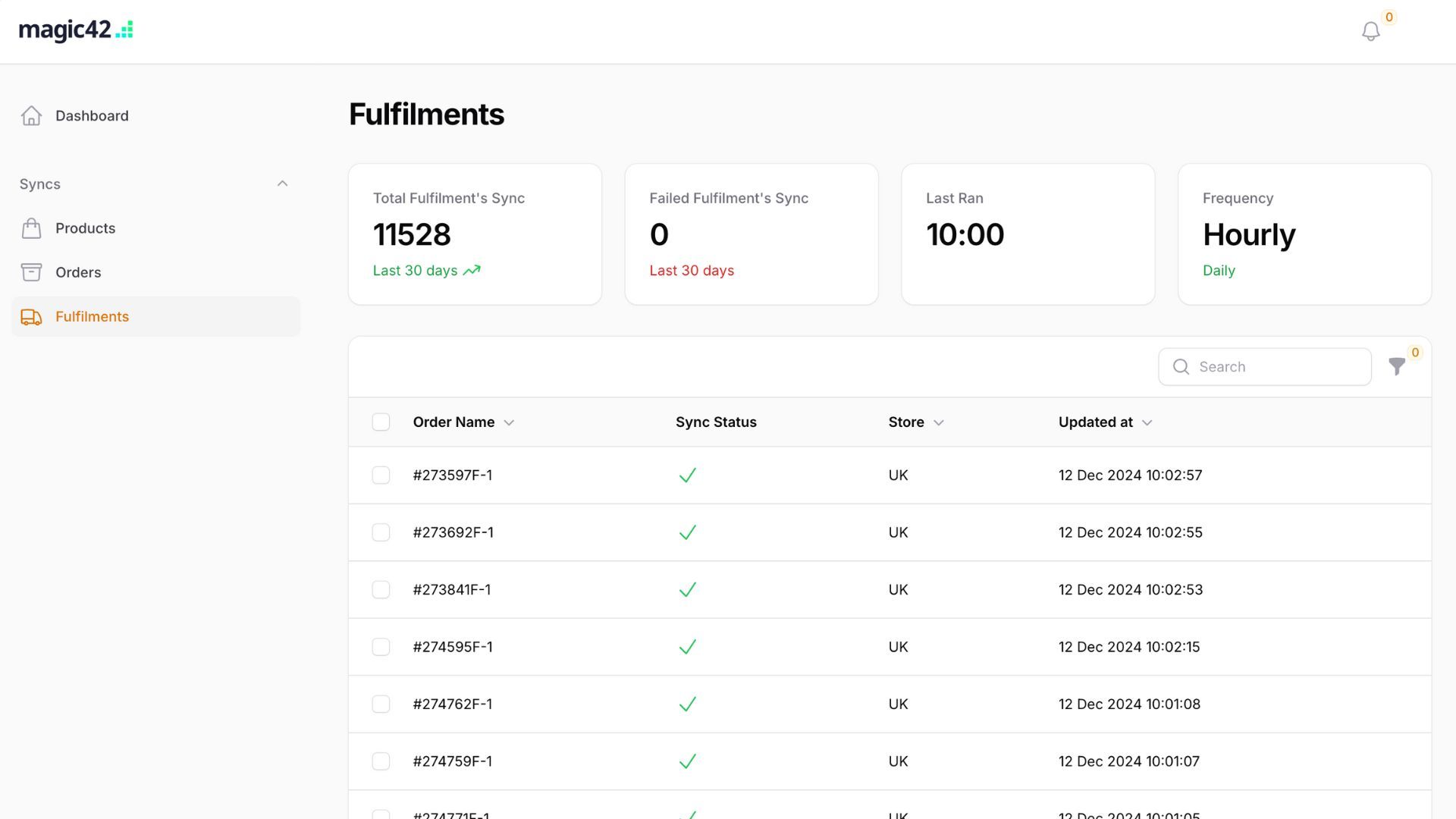Click the sync checkmark for #274595F-1

(687, 648)
